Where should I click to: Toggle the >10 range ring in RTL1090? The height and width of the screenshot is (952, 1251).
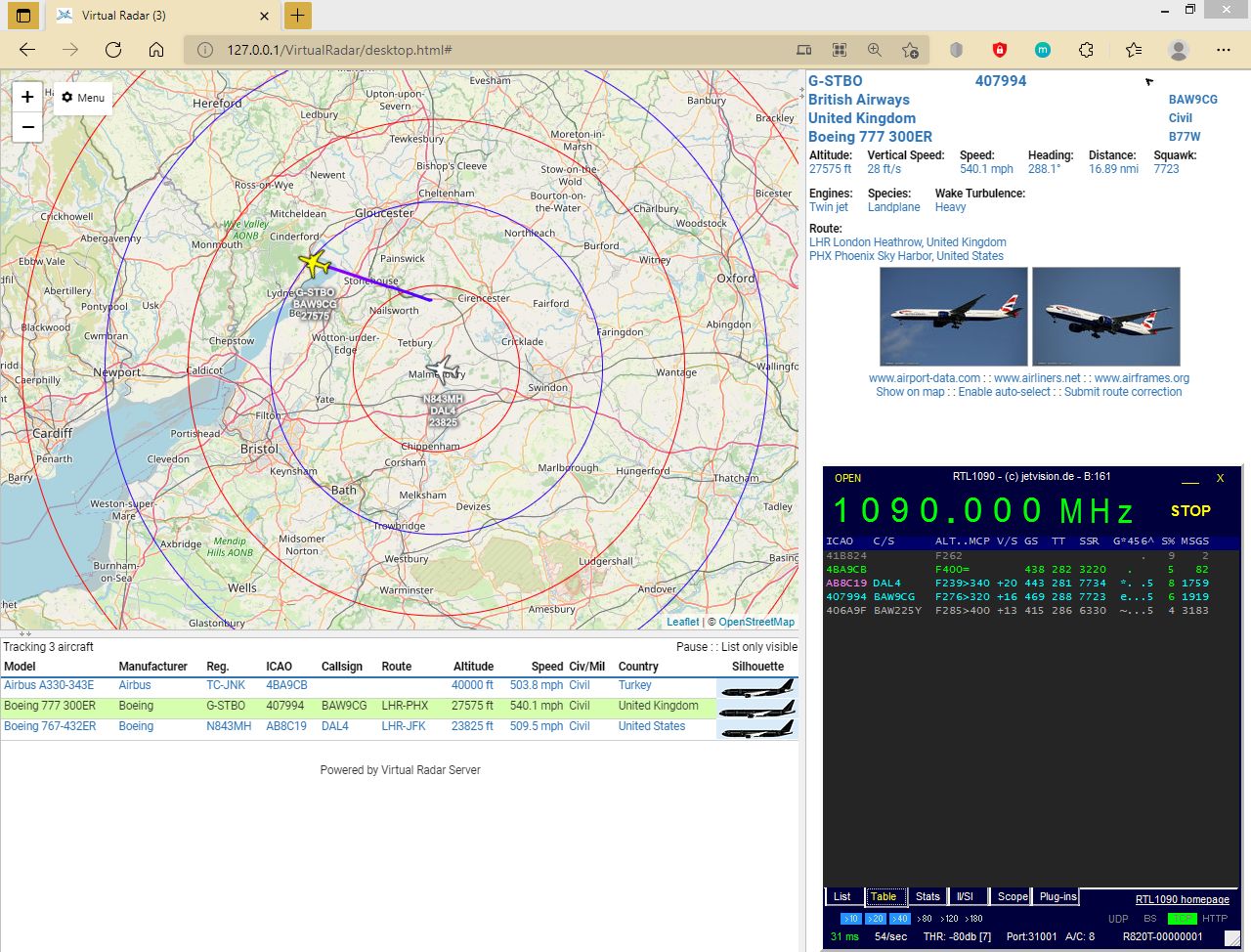click(x=850, y=919)
